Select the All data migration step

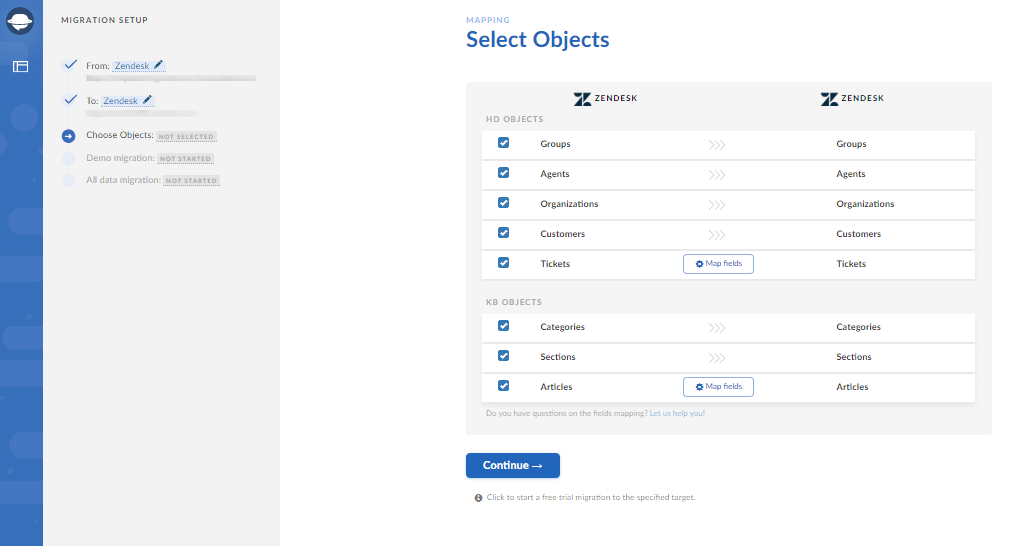coord(123,180)
